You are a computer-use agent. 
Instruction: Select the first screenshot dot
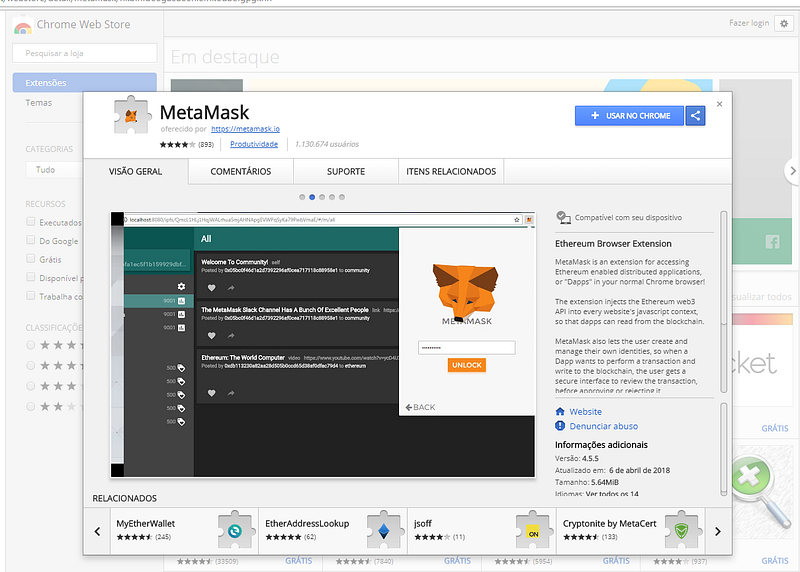[302, 197]
